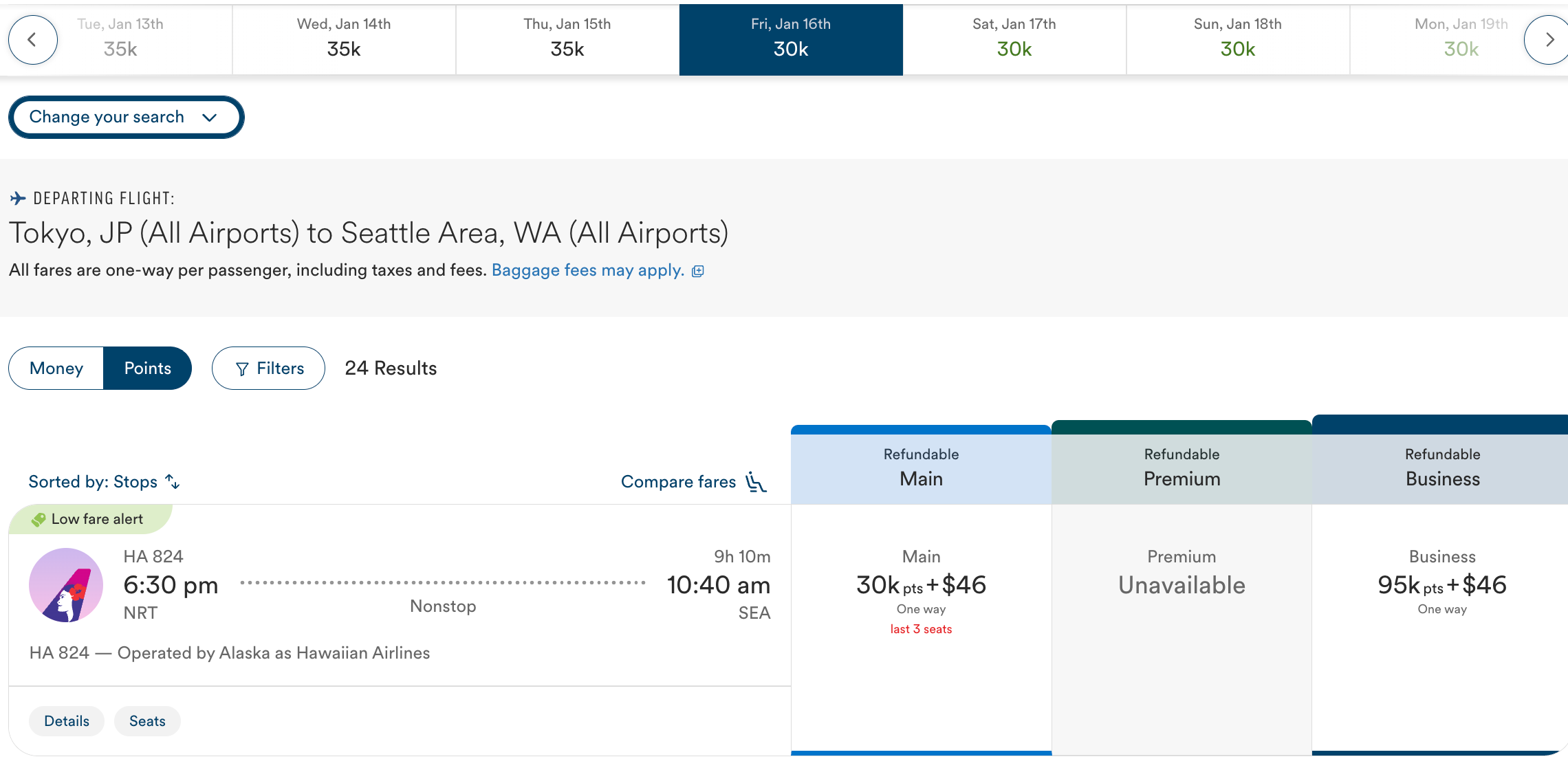
Task: Open Details for flight HA 824
Action: point(67,721)
